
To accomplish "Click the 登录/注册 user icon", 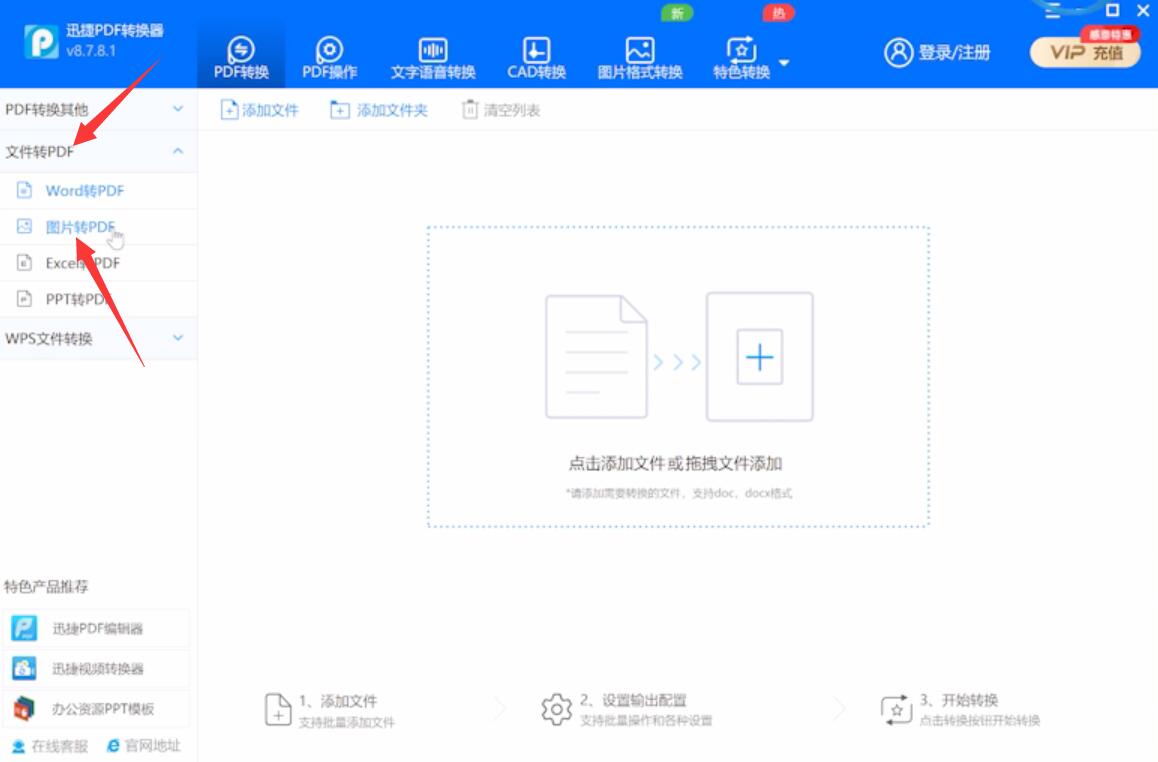I will click(x=899, y=52).
